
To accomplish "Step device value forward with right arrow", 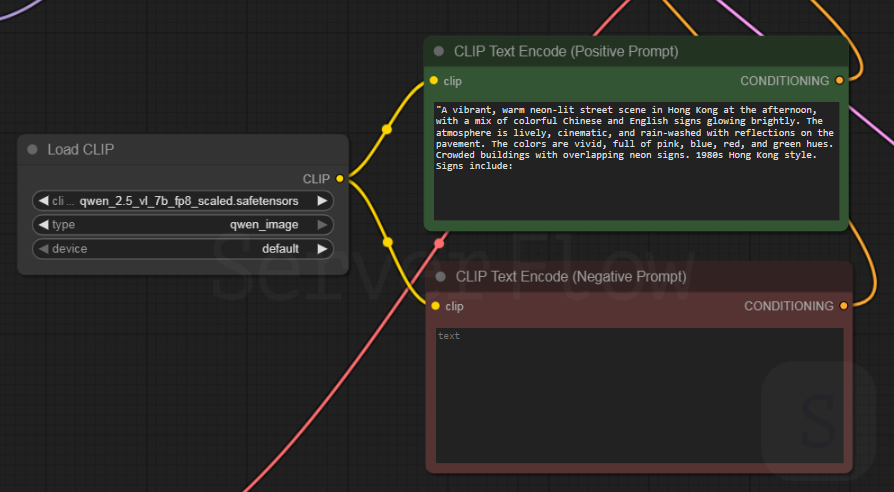I will 322,249.
